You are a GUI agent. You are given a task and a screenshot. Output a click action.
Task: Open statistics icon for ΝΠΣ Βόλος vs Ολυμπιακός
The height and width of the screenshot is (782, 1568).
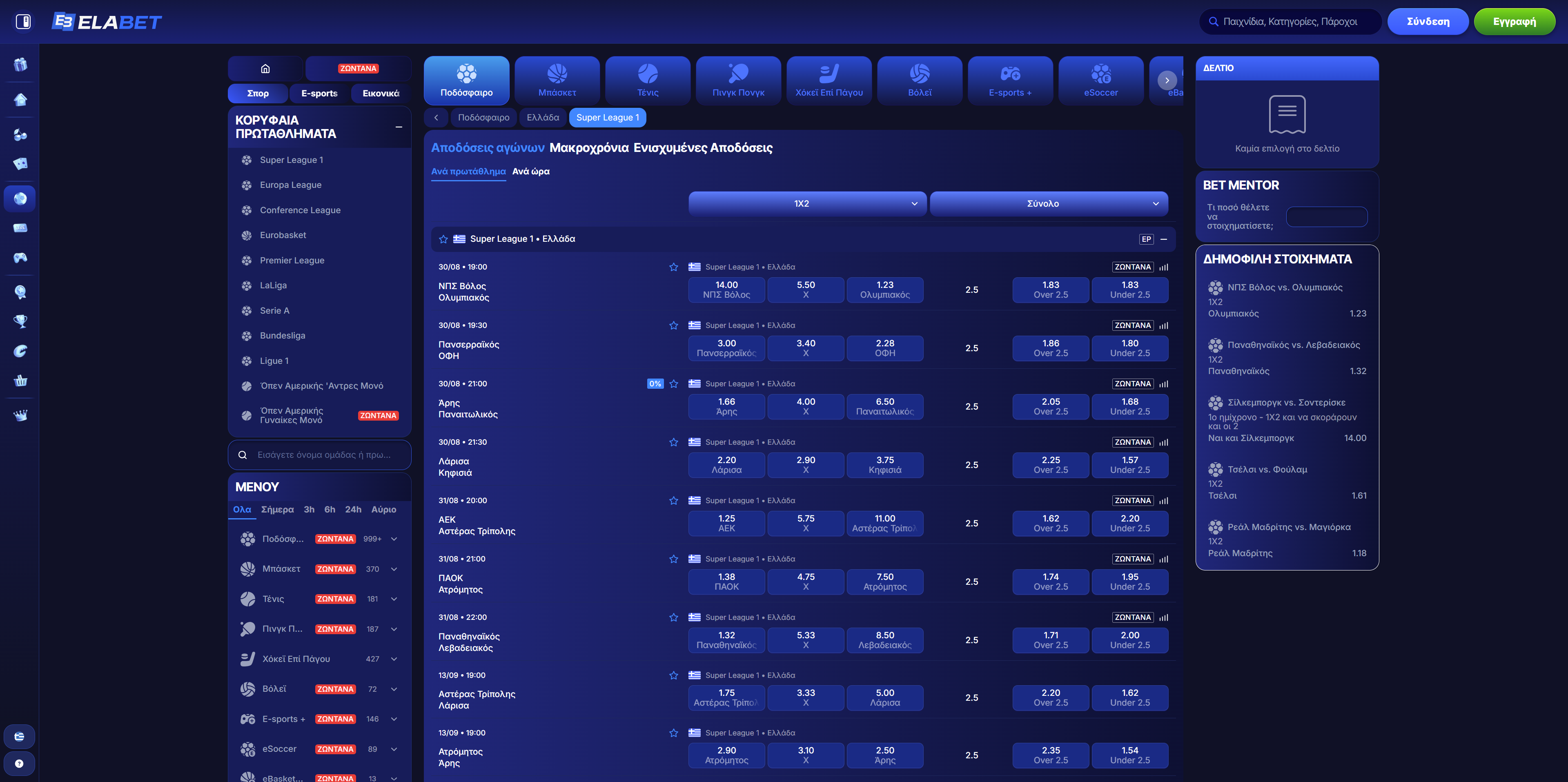click(1164, 267)
